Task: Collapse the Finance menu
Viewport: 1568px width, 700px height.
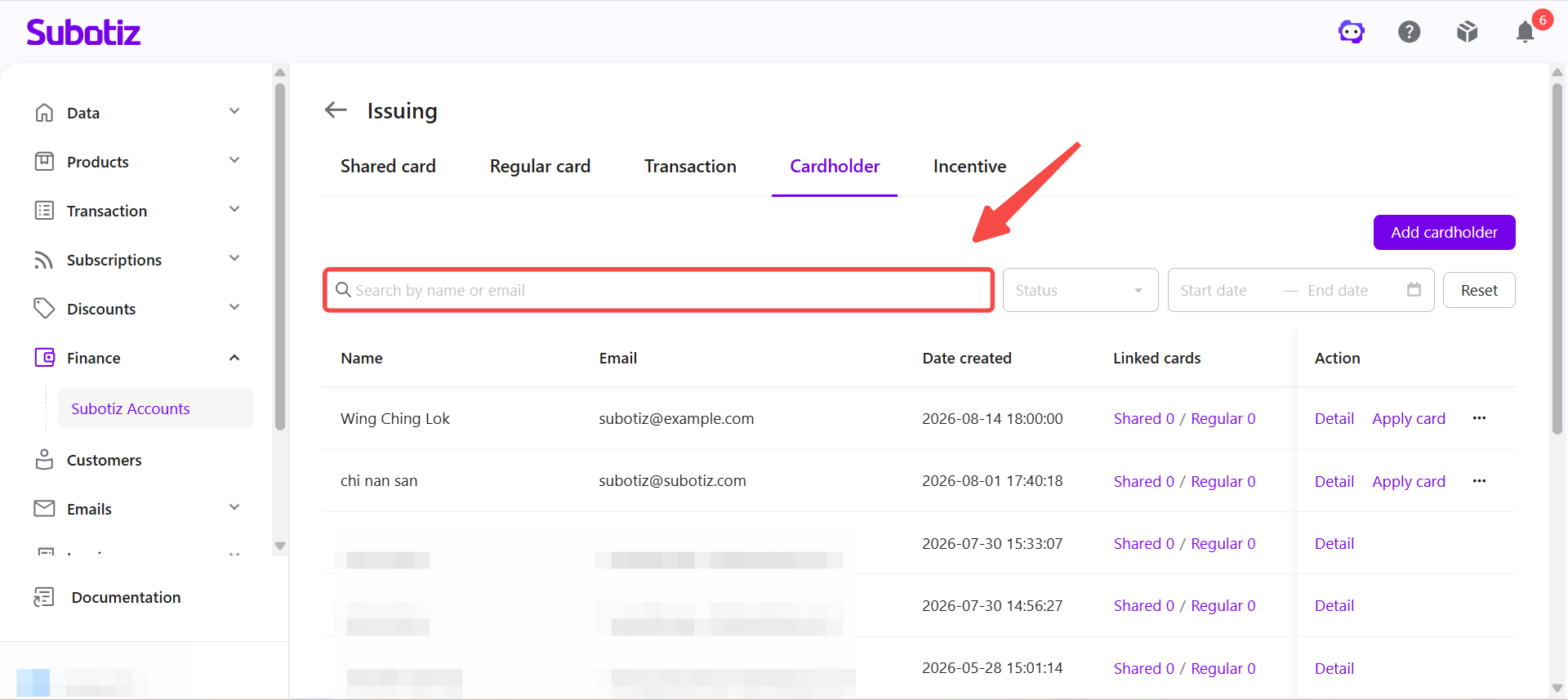Action: 234,358
